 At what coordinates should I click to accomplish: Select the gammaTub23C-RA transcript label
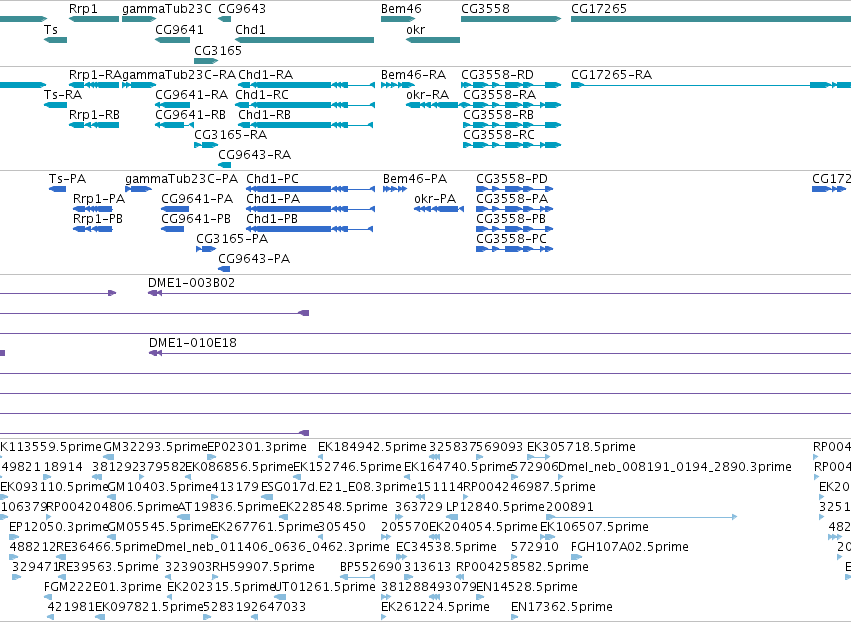pyautogui.click(x=179, y=74)
